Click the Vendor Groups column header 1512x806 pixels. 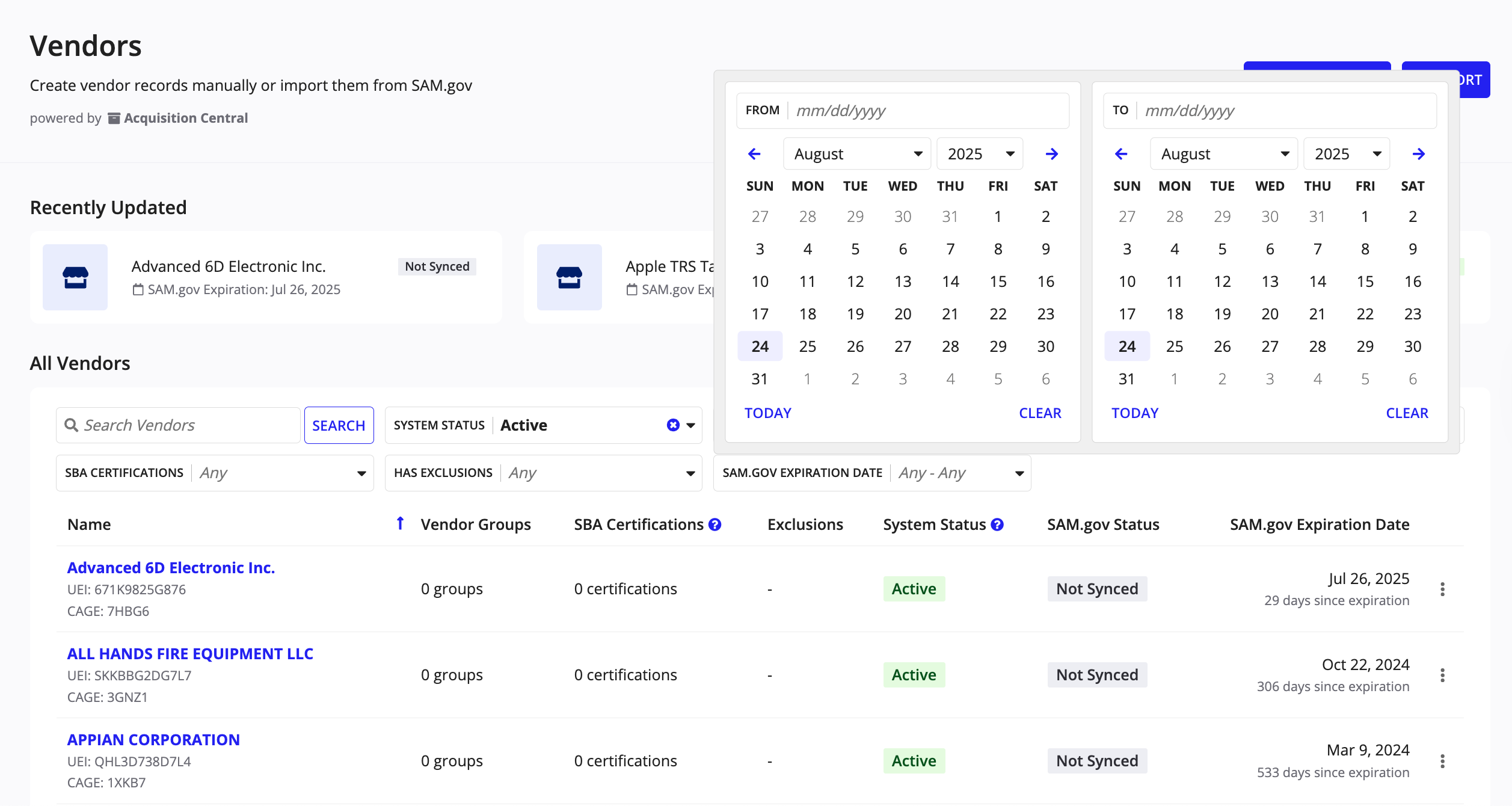476,525
